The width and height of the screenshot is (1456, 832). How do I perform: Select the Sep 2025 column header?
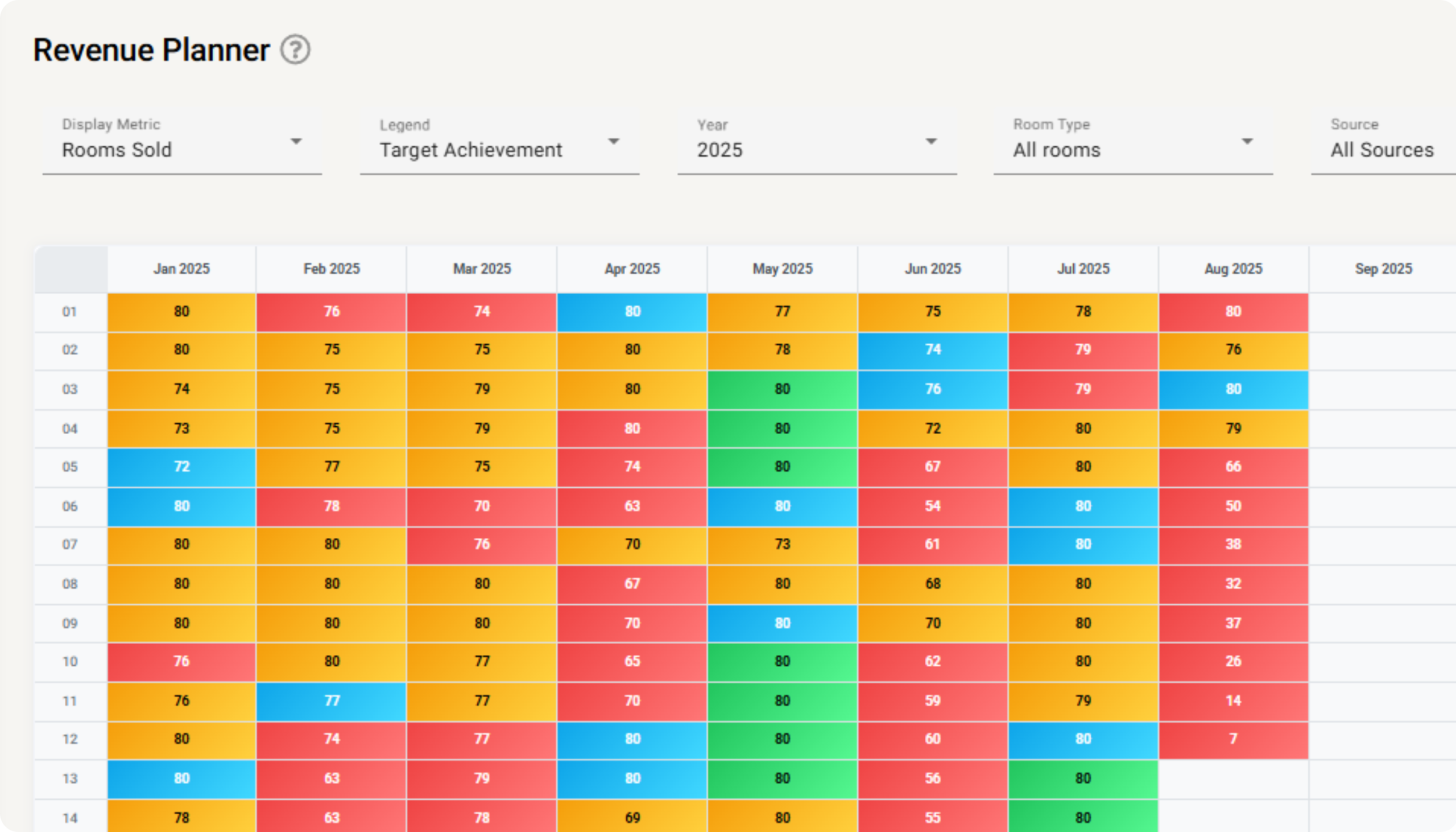point(1383,269)
